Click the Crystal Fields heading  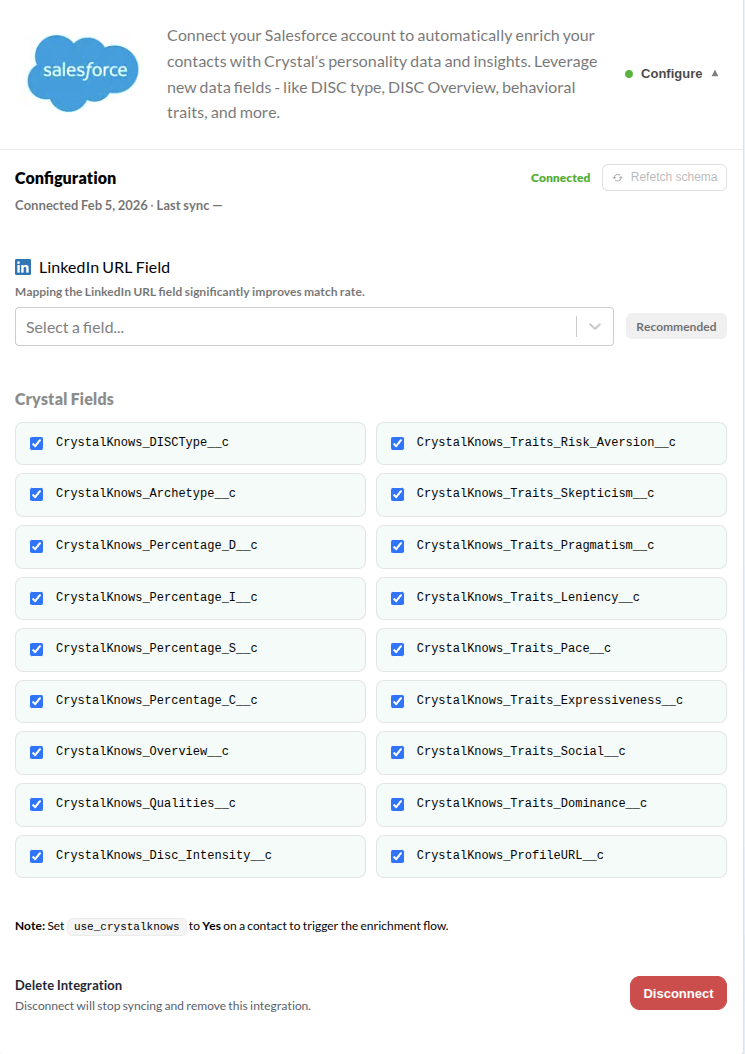64,399
